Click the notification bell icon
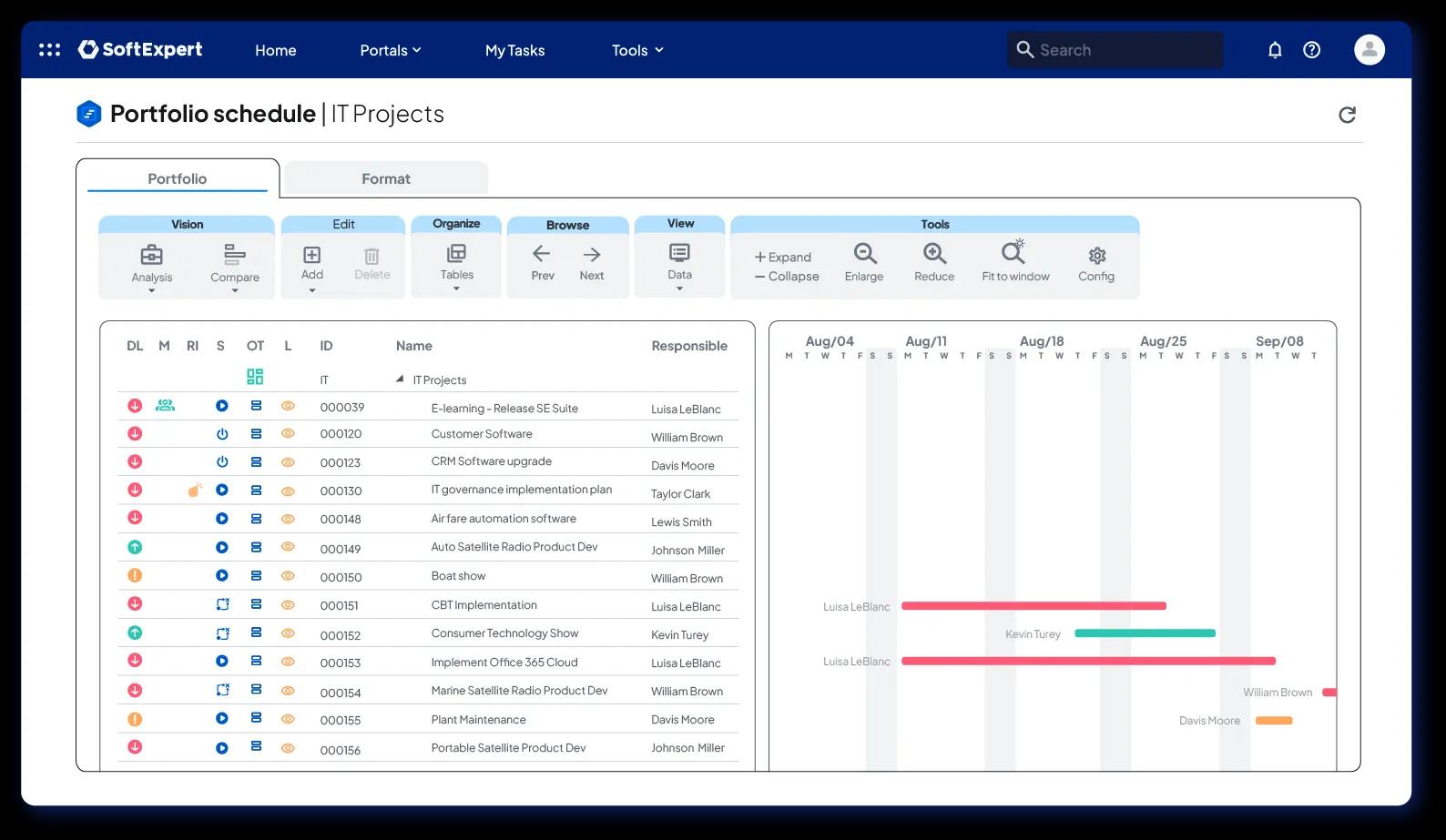 pyautogui.click(x=1275, y=50)
